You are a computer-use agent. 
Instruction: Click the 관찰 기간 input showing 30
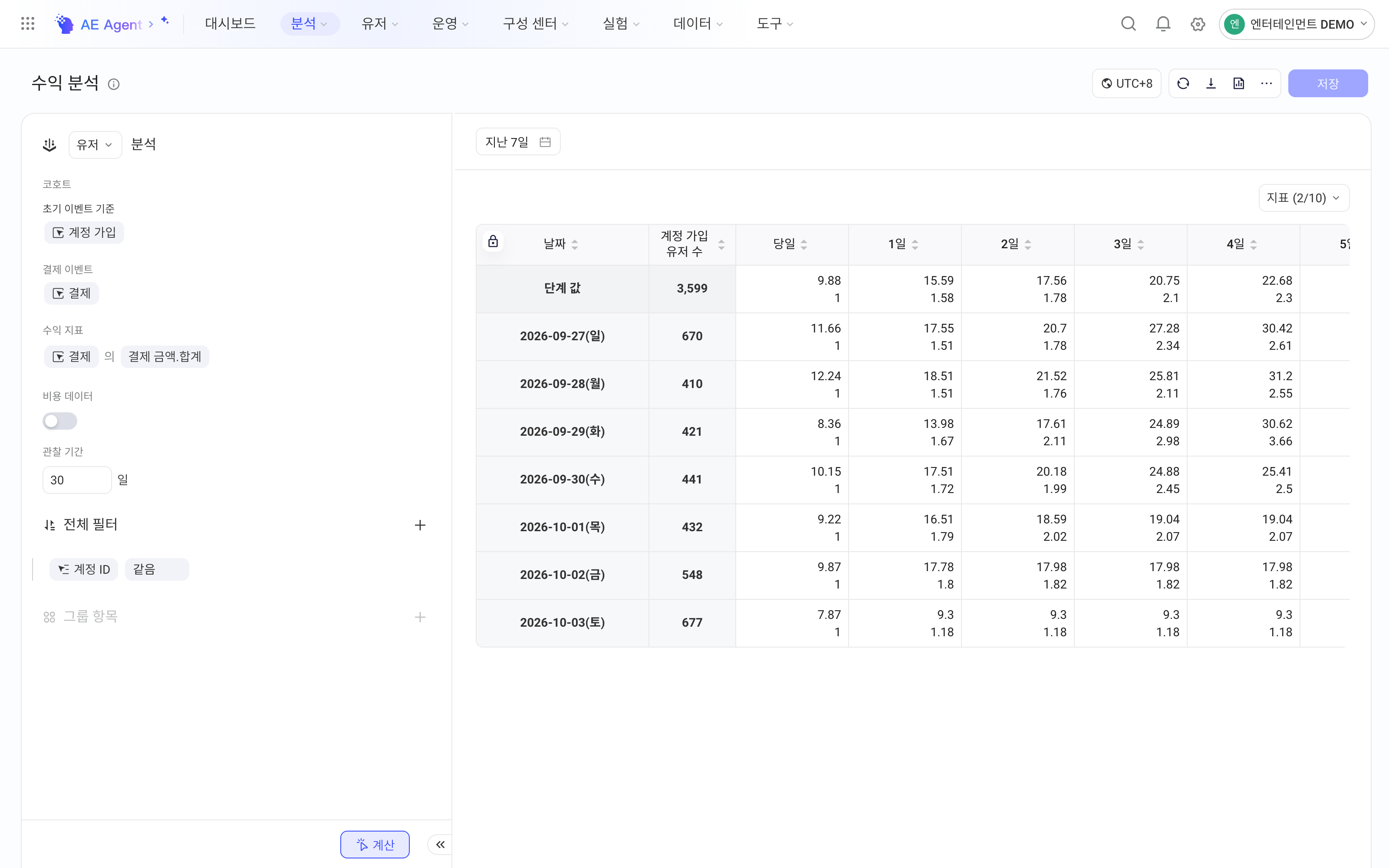click(77, 480)
